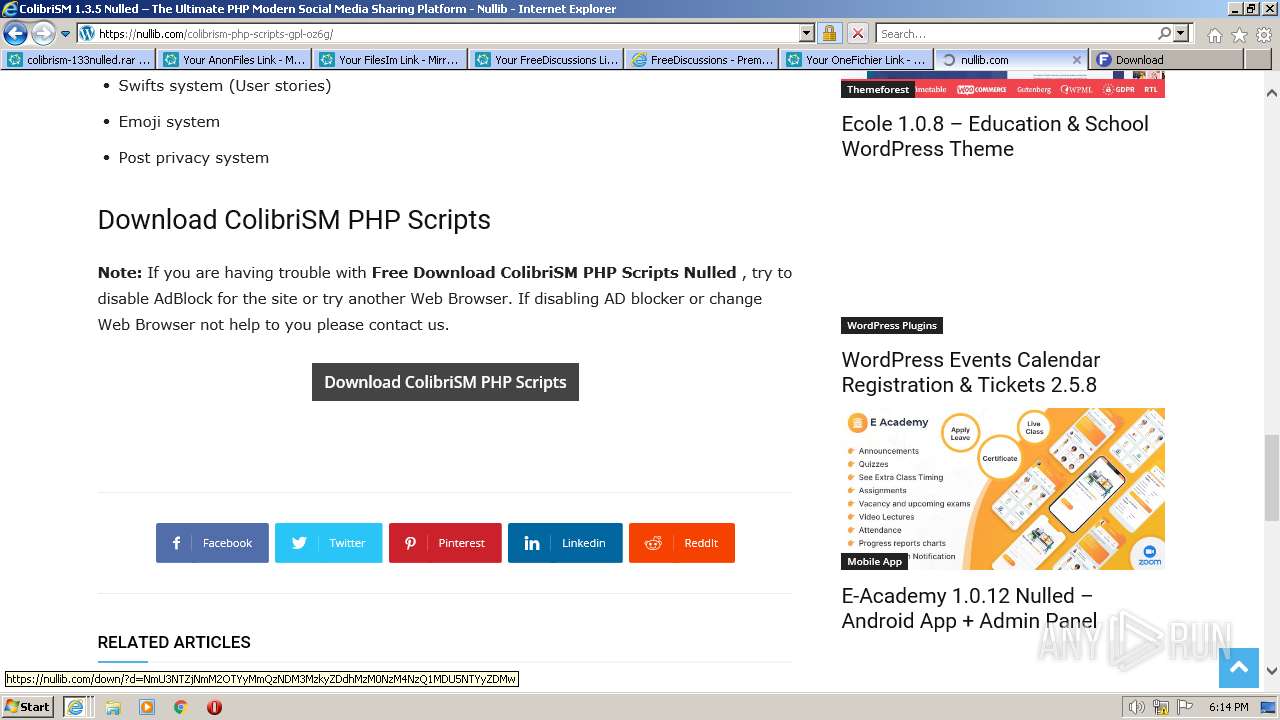1280x720 pixels.
Task: Click the WordPress Plugins category tag
Action: (892, 325)
